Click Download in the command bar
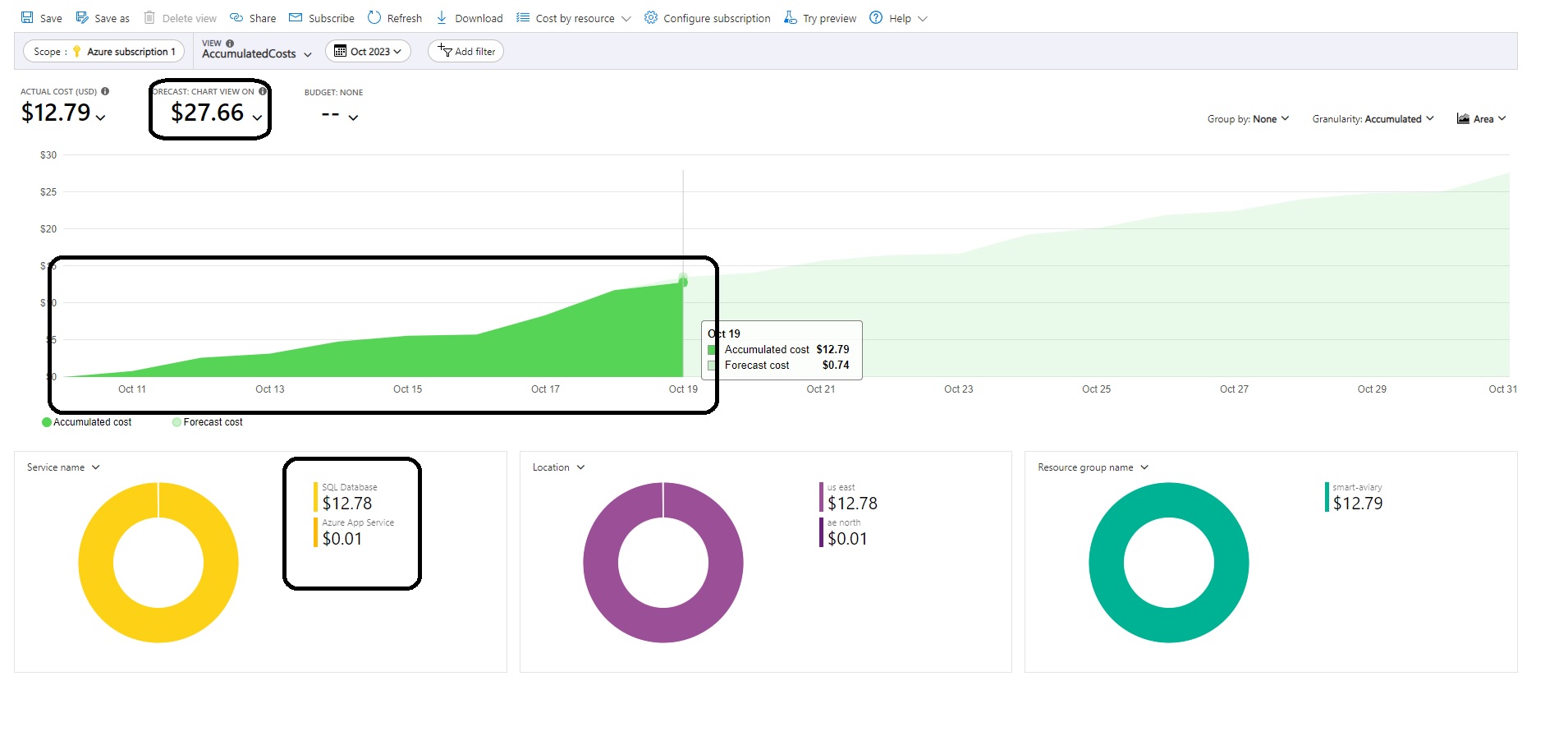This screenshot has height=736, width=1568. pos(470,18)
